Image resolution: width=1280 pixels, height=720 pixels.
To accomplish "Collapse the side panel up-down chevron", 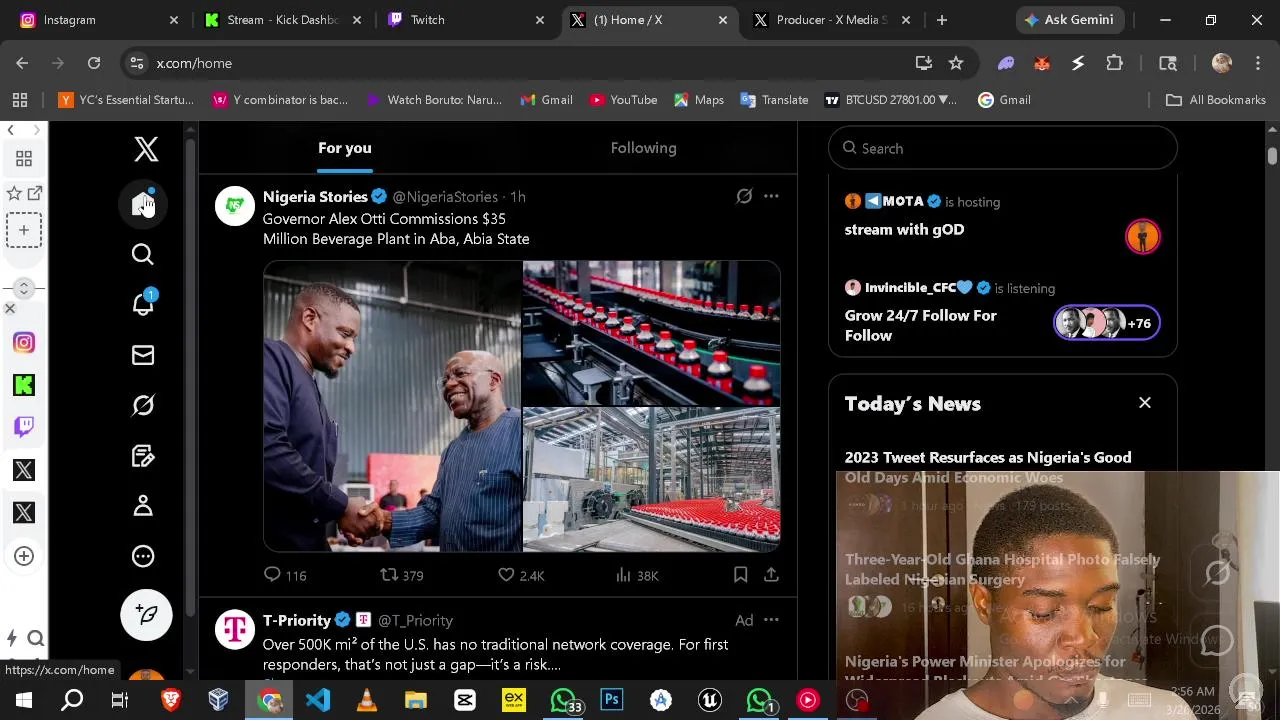I will (x=24, y=288).
